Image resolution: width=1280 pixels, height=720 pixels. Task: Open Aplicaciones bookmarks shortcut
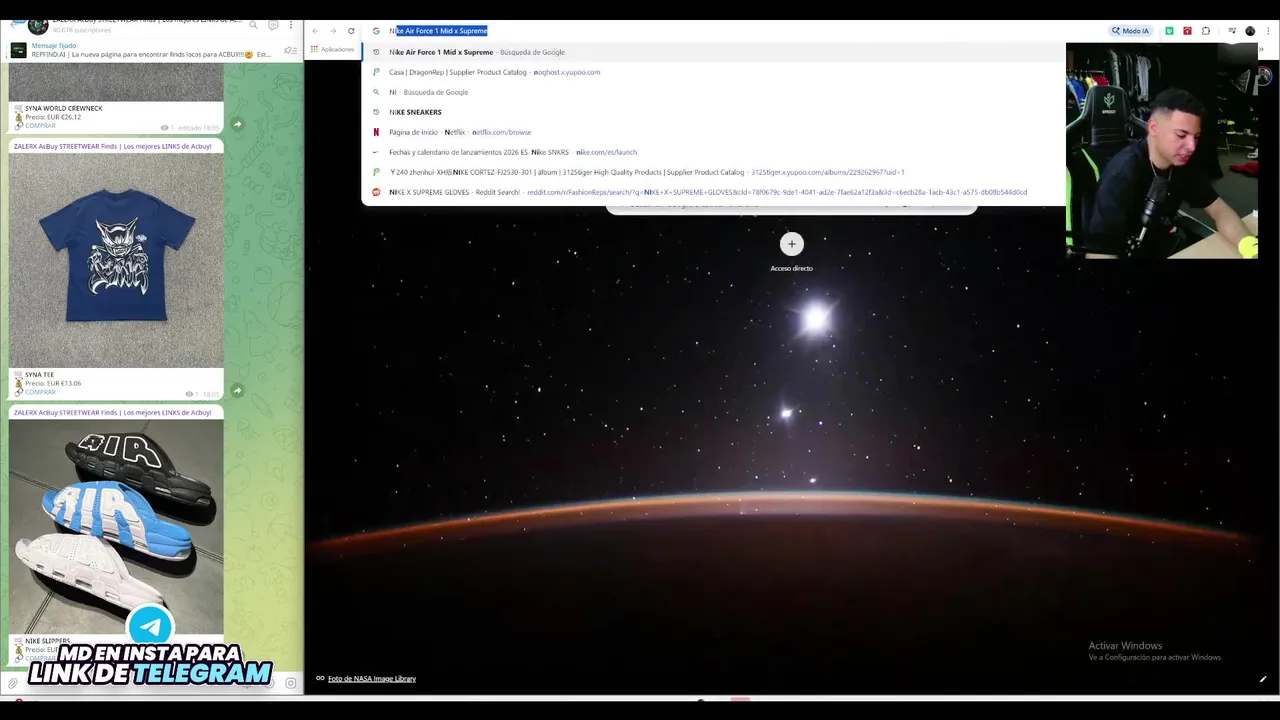pos(333,49)
